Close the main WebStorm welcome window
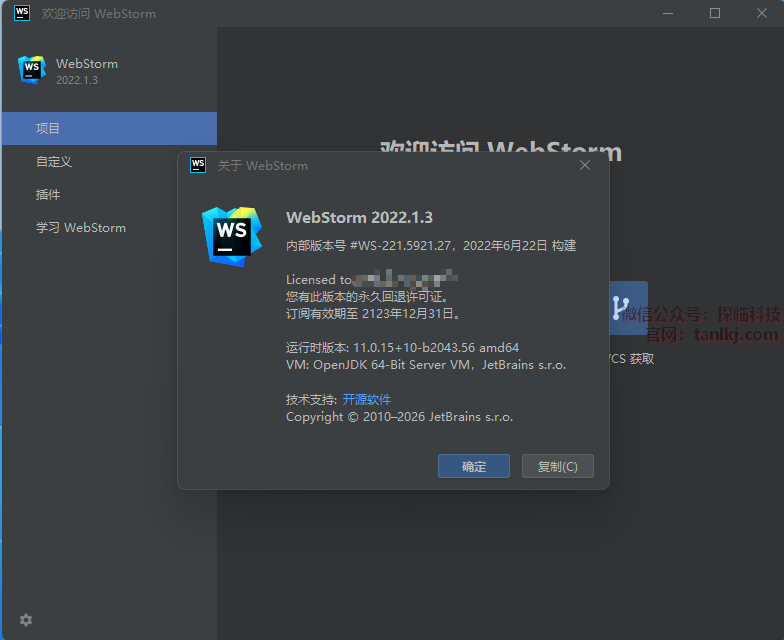 tap(762, 13)
